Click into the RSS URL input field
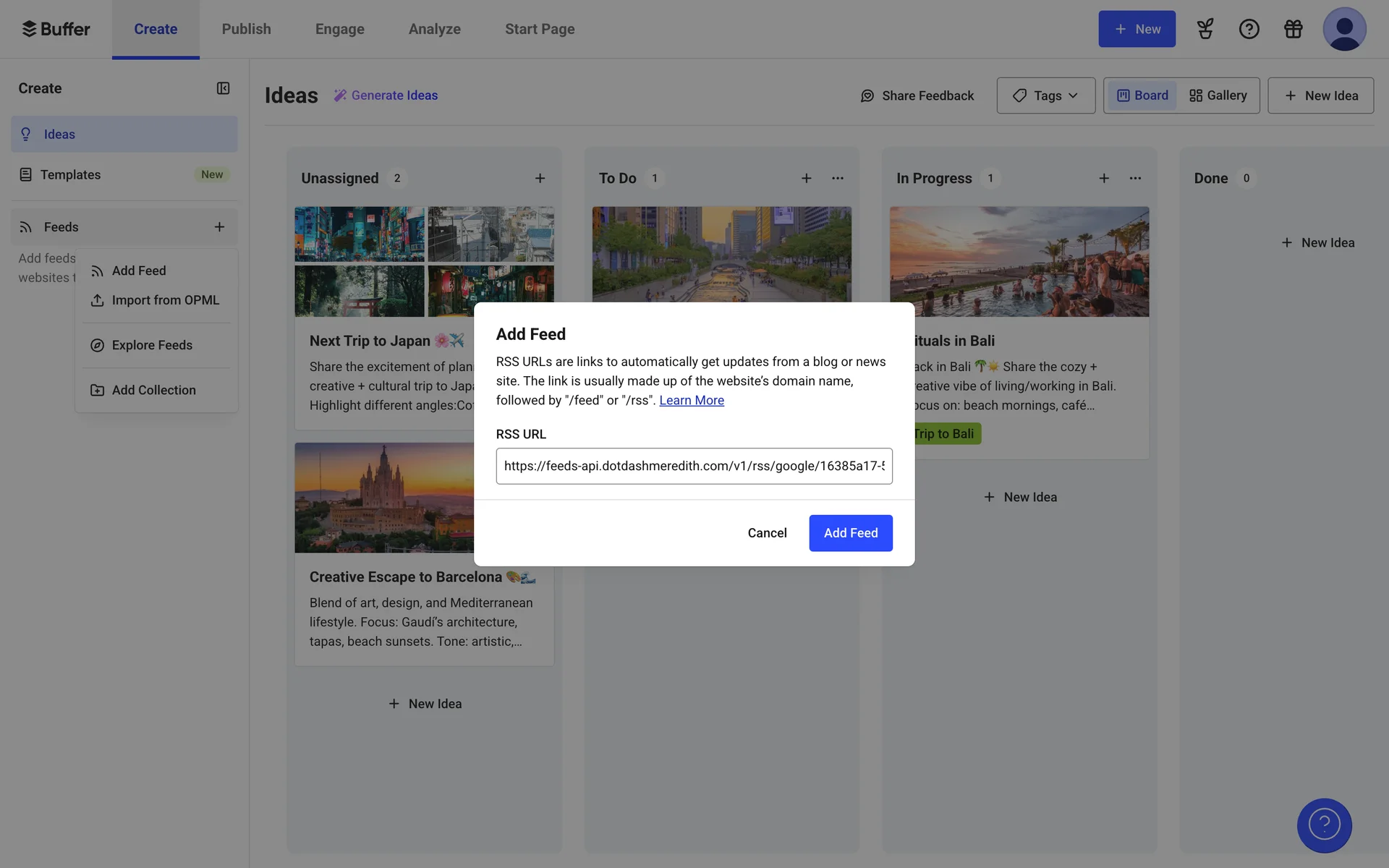The width and height of the screenshot is (1389, 868). pyautogui.click(x=693, y=466)
